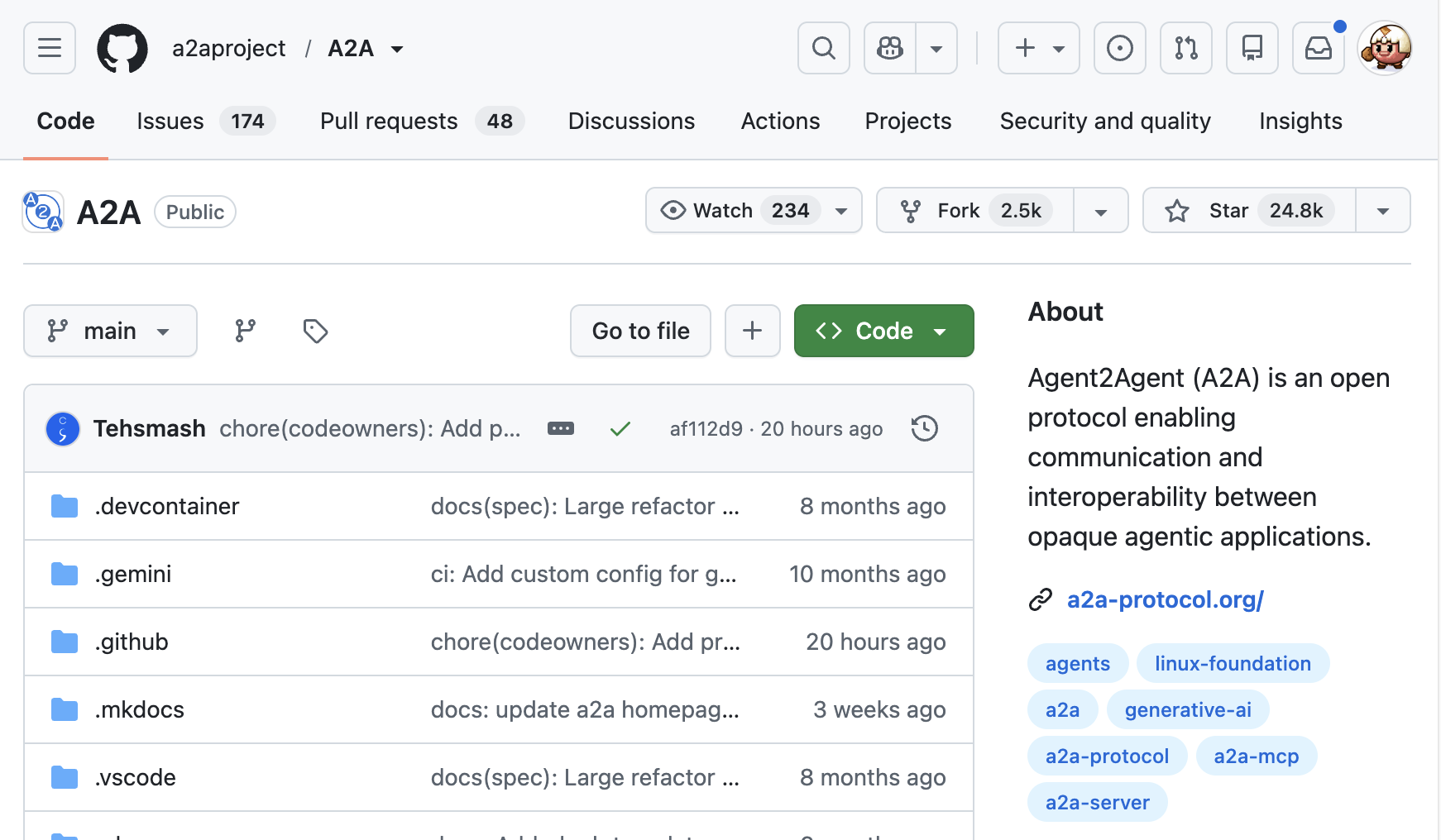Open the Projects tab
This screenshot has height=840, width=1441.
[x=908, y=121]
